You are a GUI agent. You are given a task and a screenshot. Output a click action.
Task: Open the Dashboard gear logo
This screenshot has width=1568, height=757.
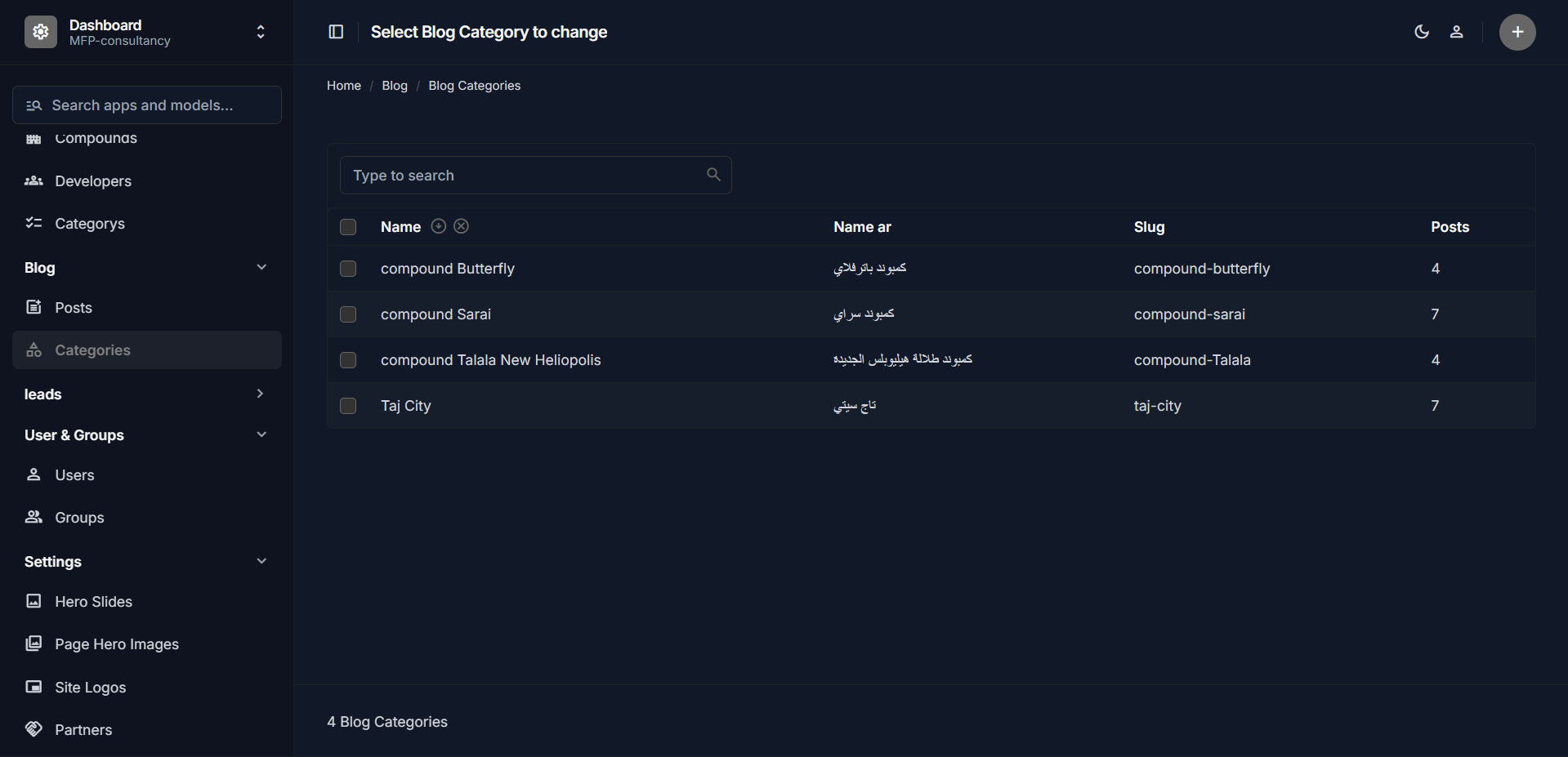pos(41,32)
